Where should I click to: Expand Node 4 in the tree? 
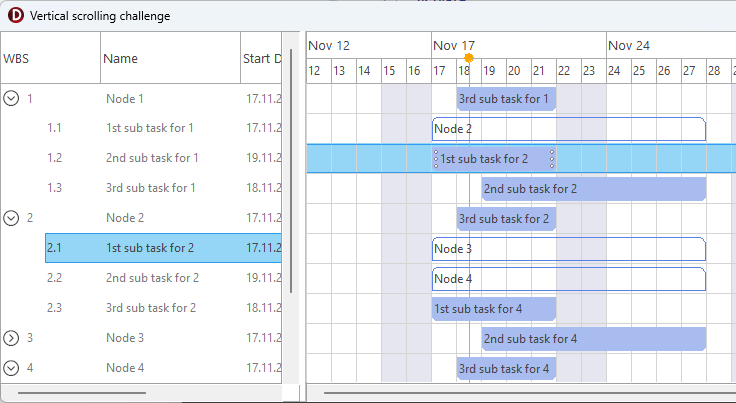click(x=12, y=368)
